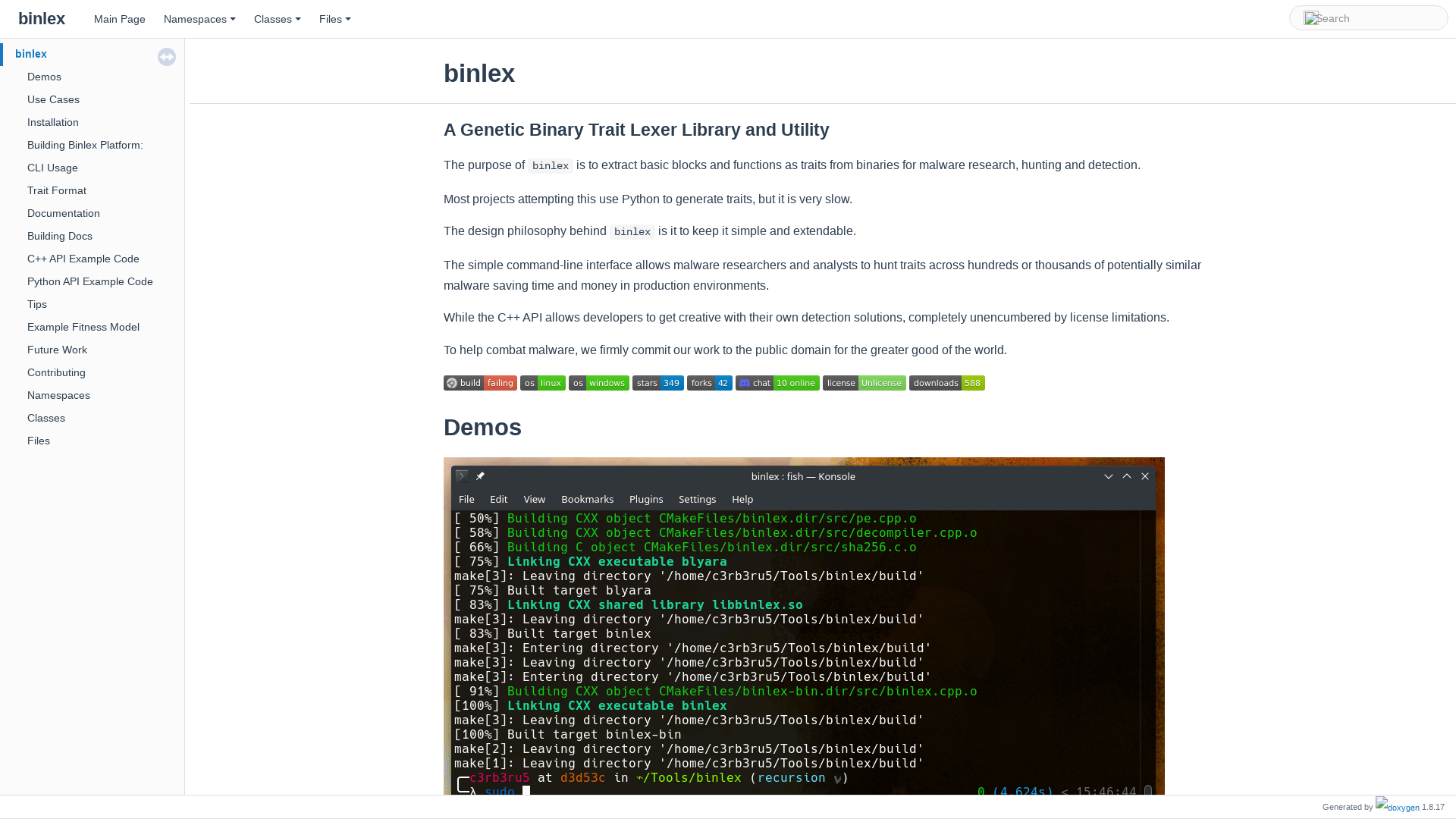Image resolution: width=1456 pixels, height=819 pixels.
Task: Open Demos in the sidebar
Action: (44, 77)
